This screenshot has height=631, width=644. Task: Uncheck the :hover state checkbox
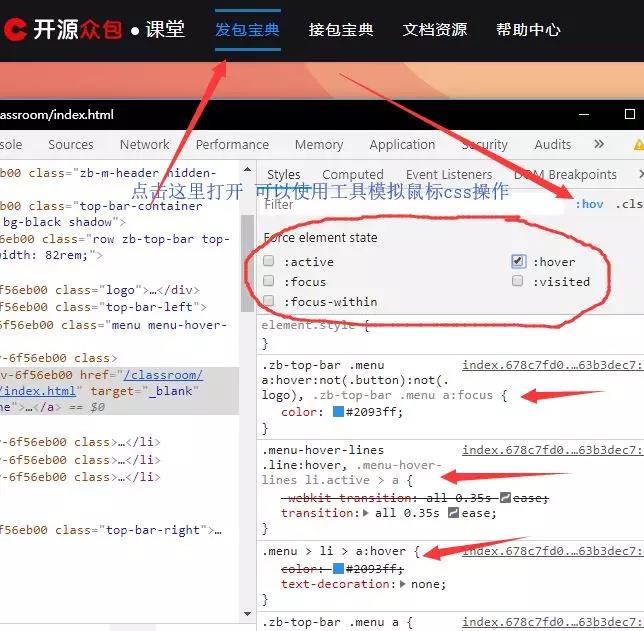(518, 261)
